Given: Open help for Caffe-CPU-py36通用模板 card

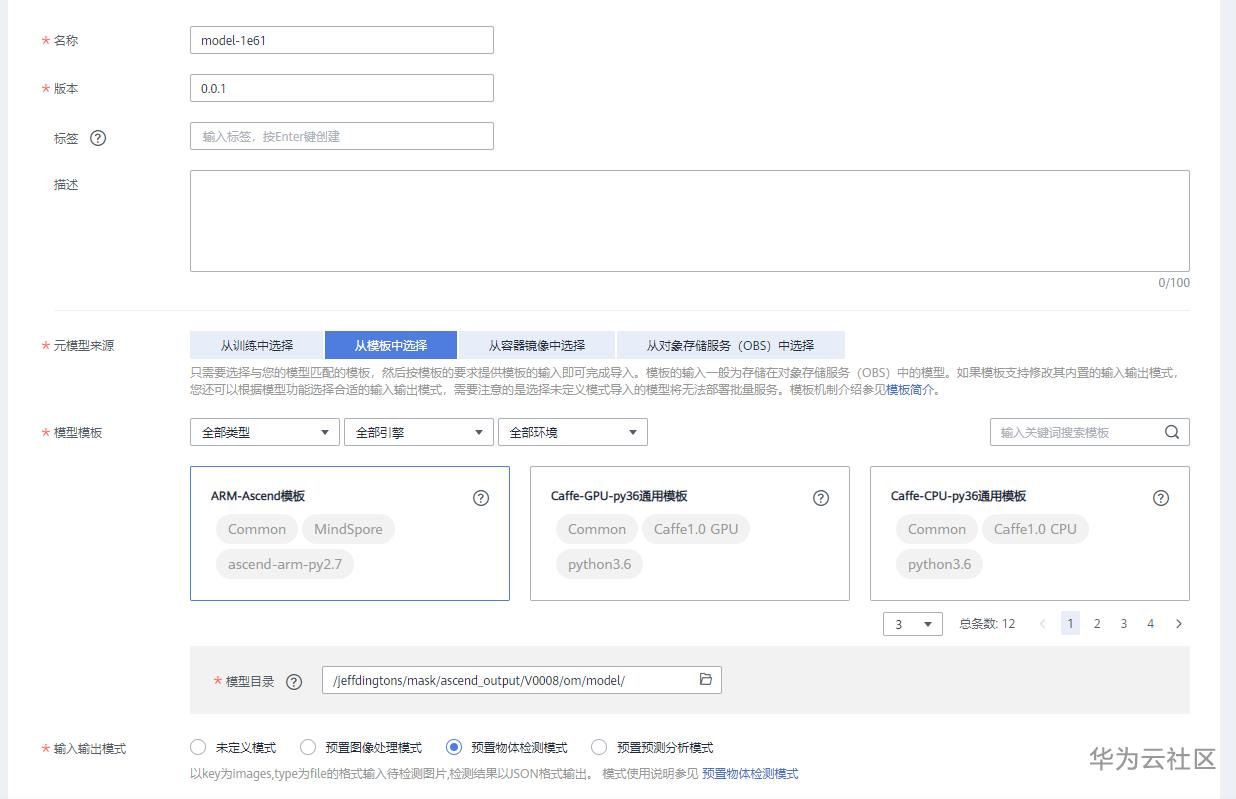Looking at the screenshot, I should (1161, 498).
